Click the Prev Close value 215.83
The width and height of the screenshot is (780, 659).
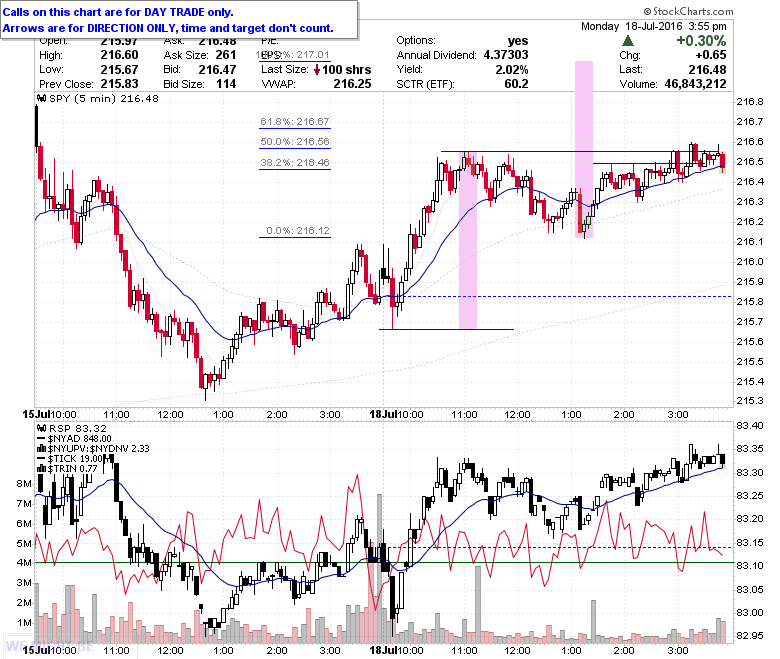click(119, 84)
